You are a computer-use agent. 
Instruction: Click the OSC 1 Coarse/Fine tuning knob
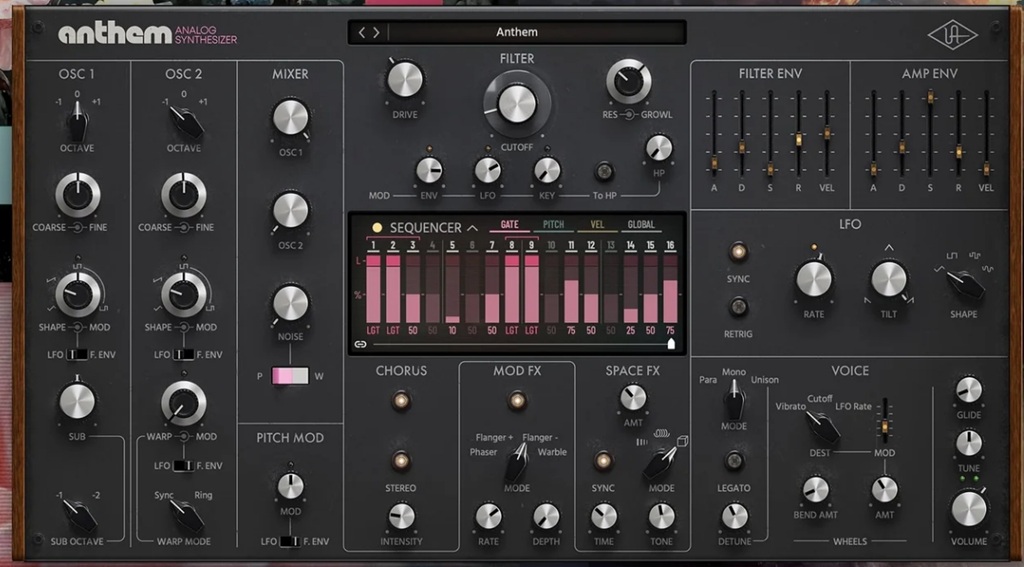[78, 195]
